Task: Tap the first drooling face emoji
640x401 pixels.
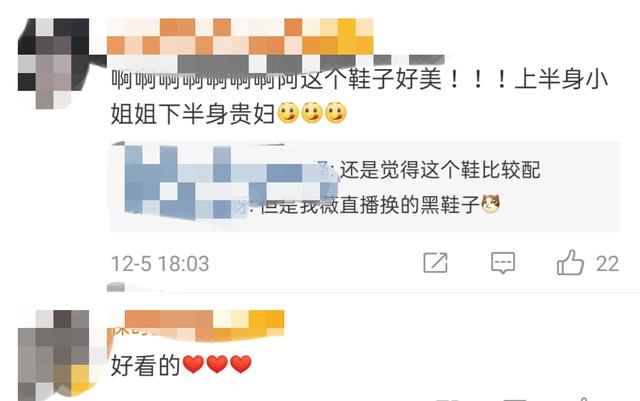Action: point(288,113)
